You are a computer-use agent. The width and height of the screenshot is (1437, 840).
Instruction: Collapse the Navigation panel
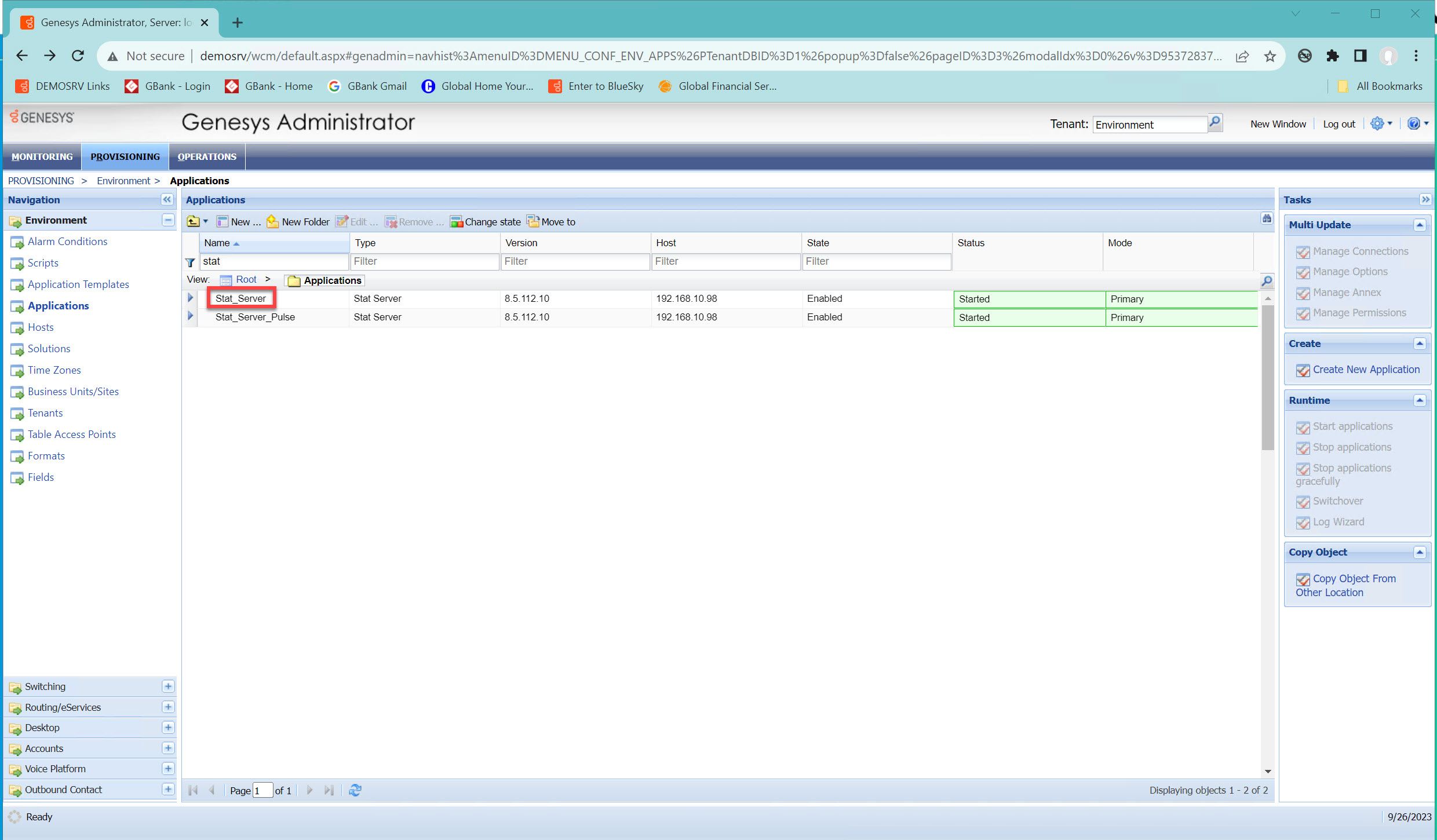(x=167, y=200)
